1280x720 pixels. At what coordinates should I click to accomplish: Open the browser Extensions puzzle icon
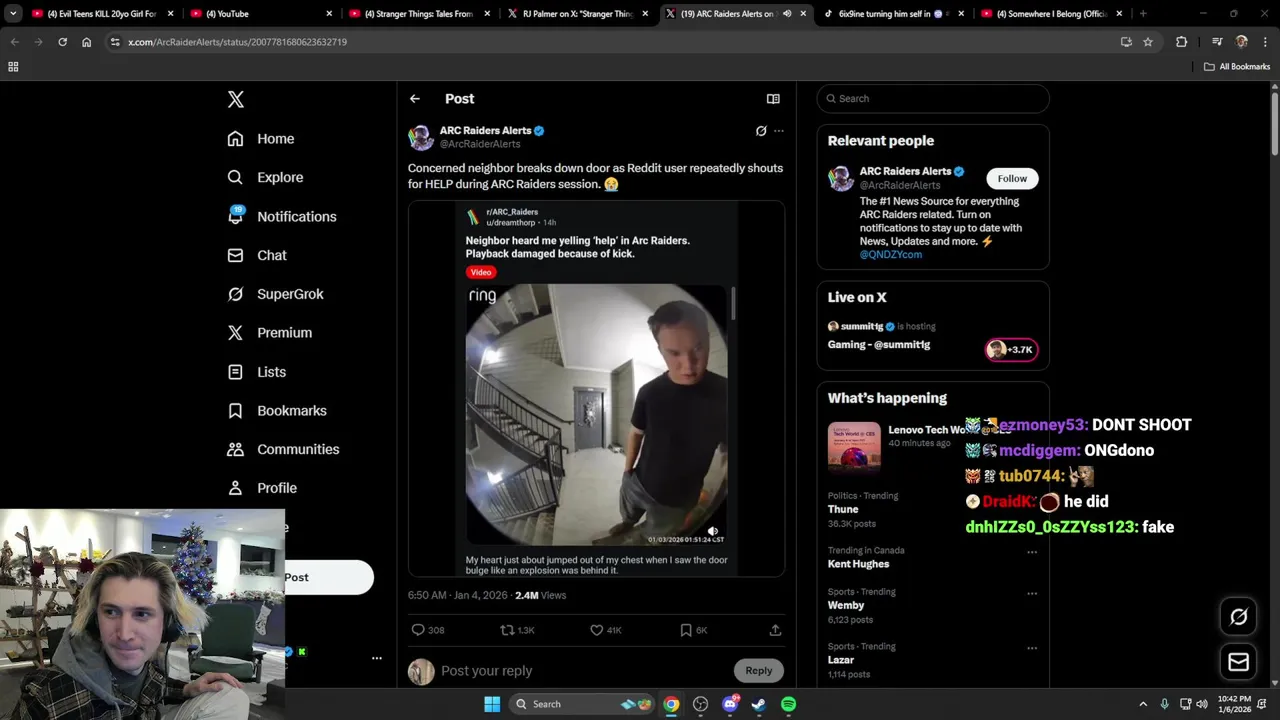click(x=1182, y=42)
